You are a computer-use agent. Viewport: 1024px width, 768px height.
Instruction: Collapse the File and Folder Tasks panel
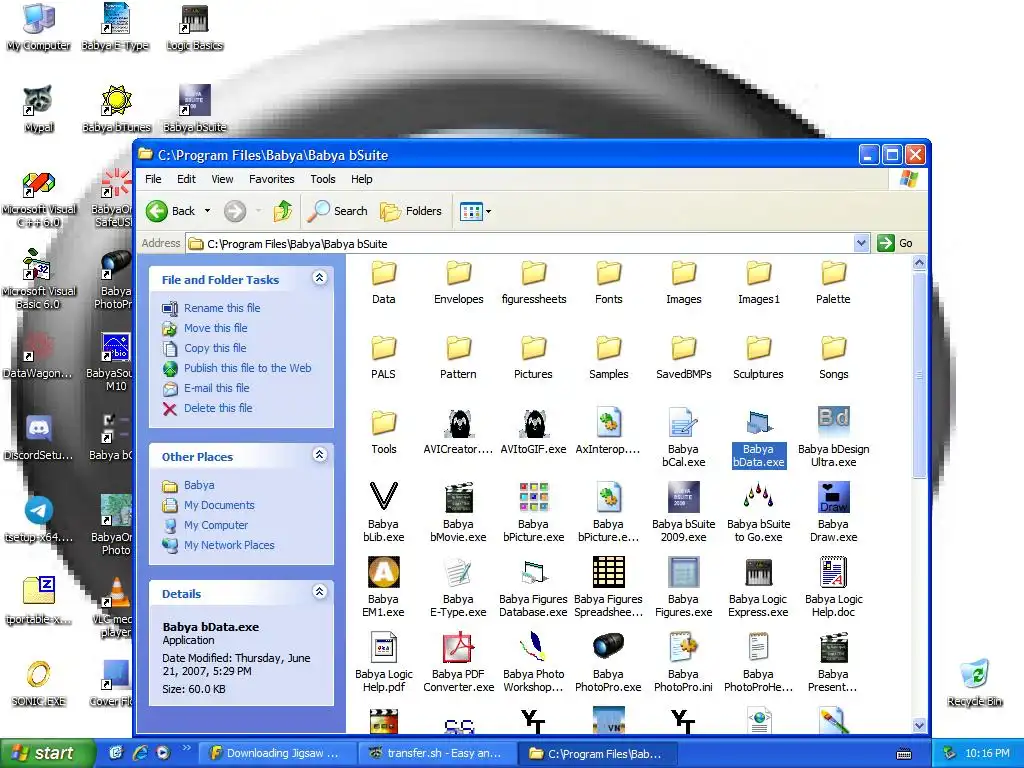coord(319,278)
